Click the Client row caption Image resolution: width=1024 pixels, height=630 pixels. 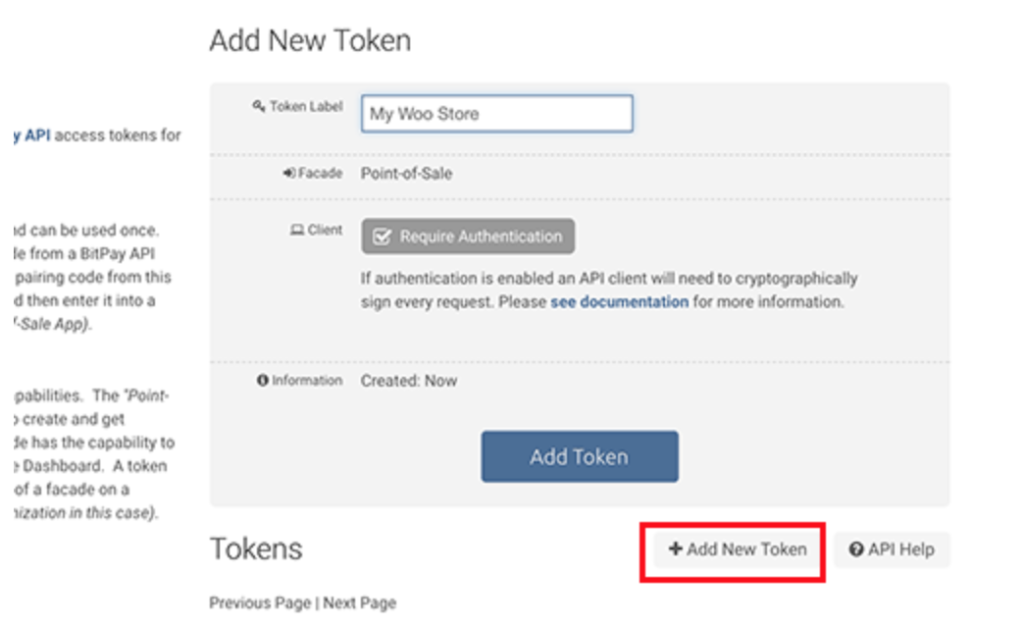pyautogui.click(x=325, y=230)
